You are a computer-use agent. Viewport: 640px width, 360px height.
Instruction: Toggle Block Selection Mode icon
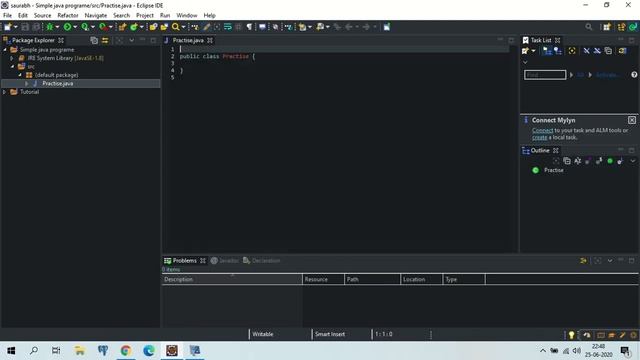click(238, 27)
